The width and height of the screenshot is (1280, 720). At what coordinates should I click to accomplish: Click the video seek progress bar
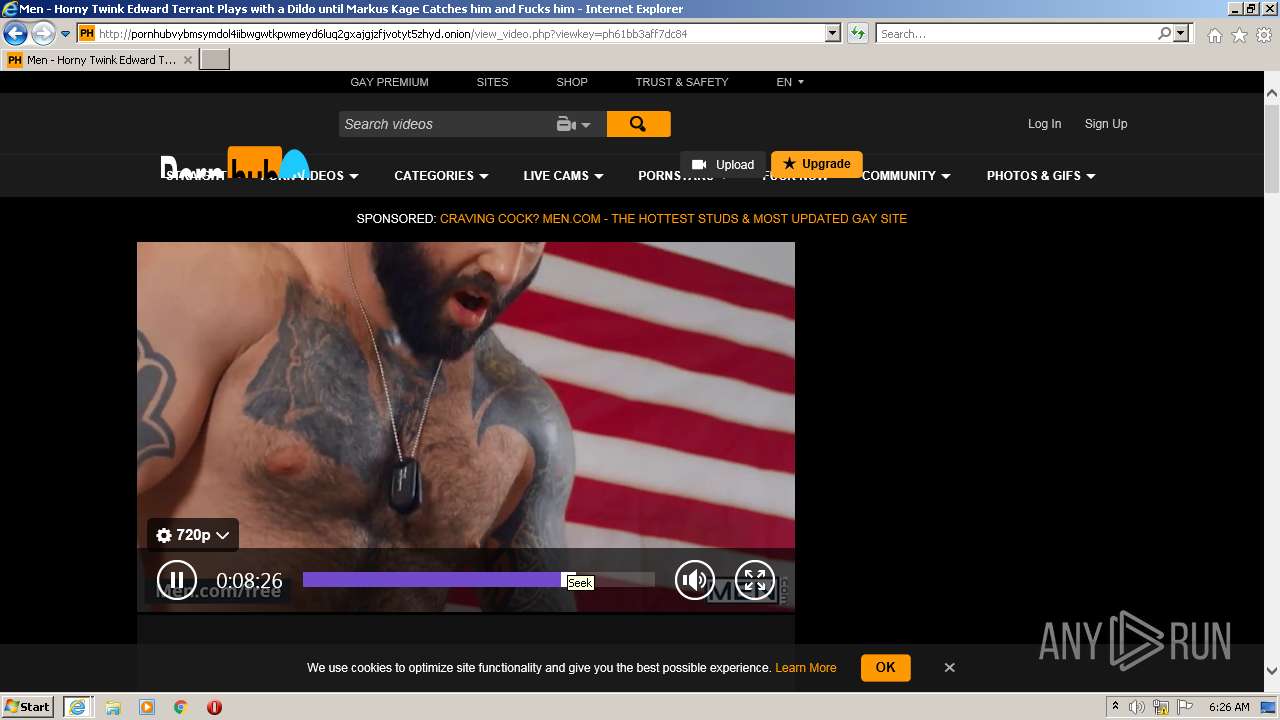[479, 580]
